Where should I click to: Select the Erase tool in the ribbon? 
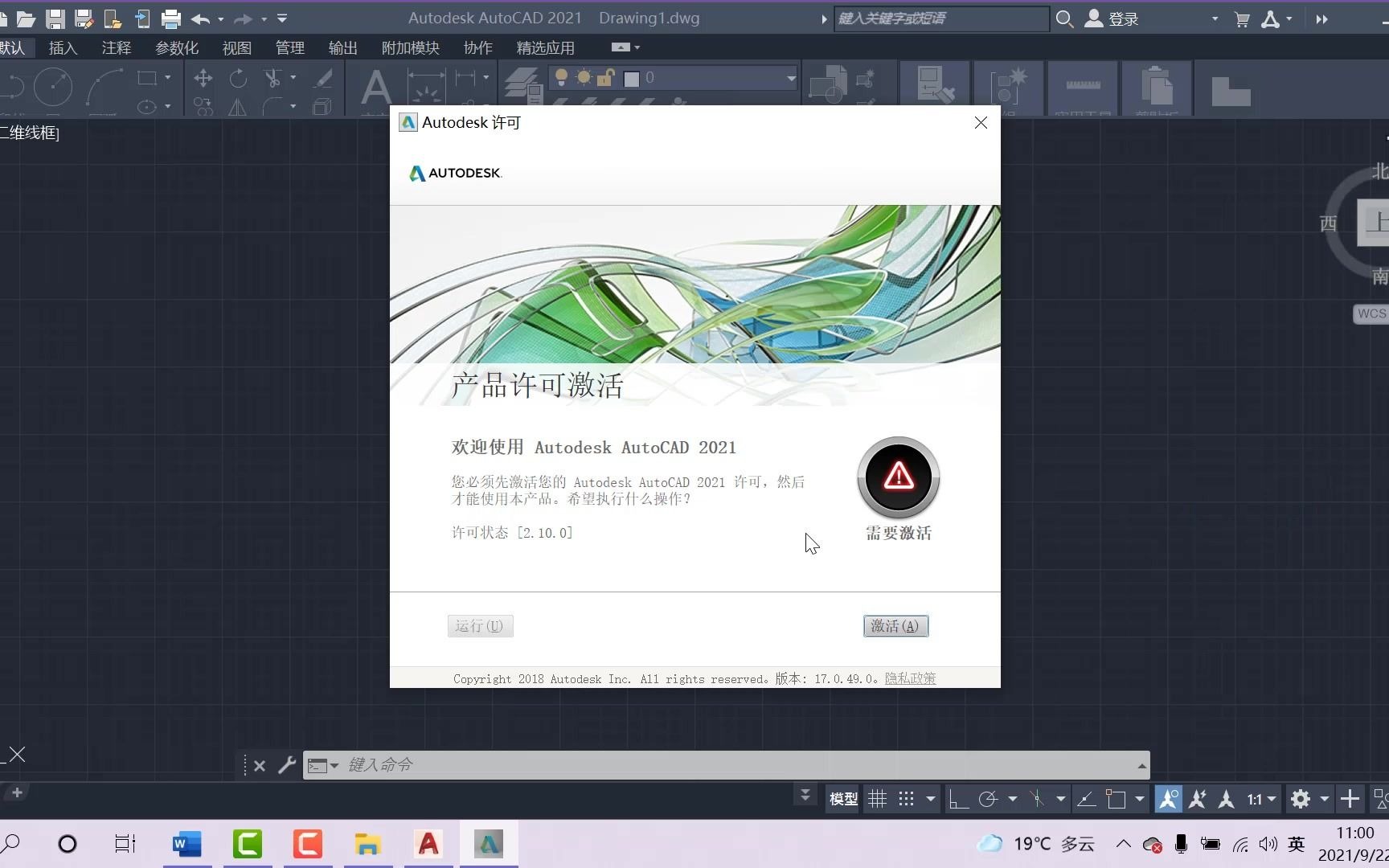point(322,78)
